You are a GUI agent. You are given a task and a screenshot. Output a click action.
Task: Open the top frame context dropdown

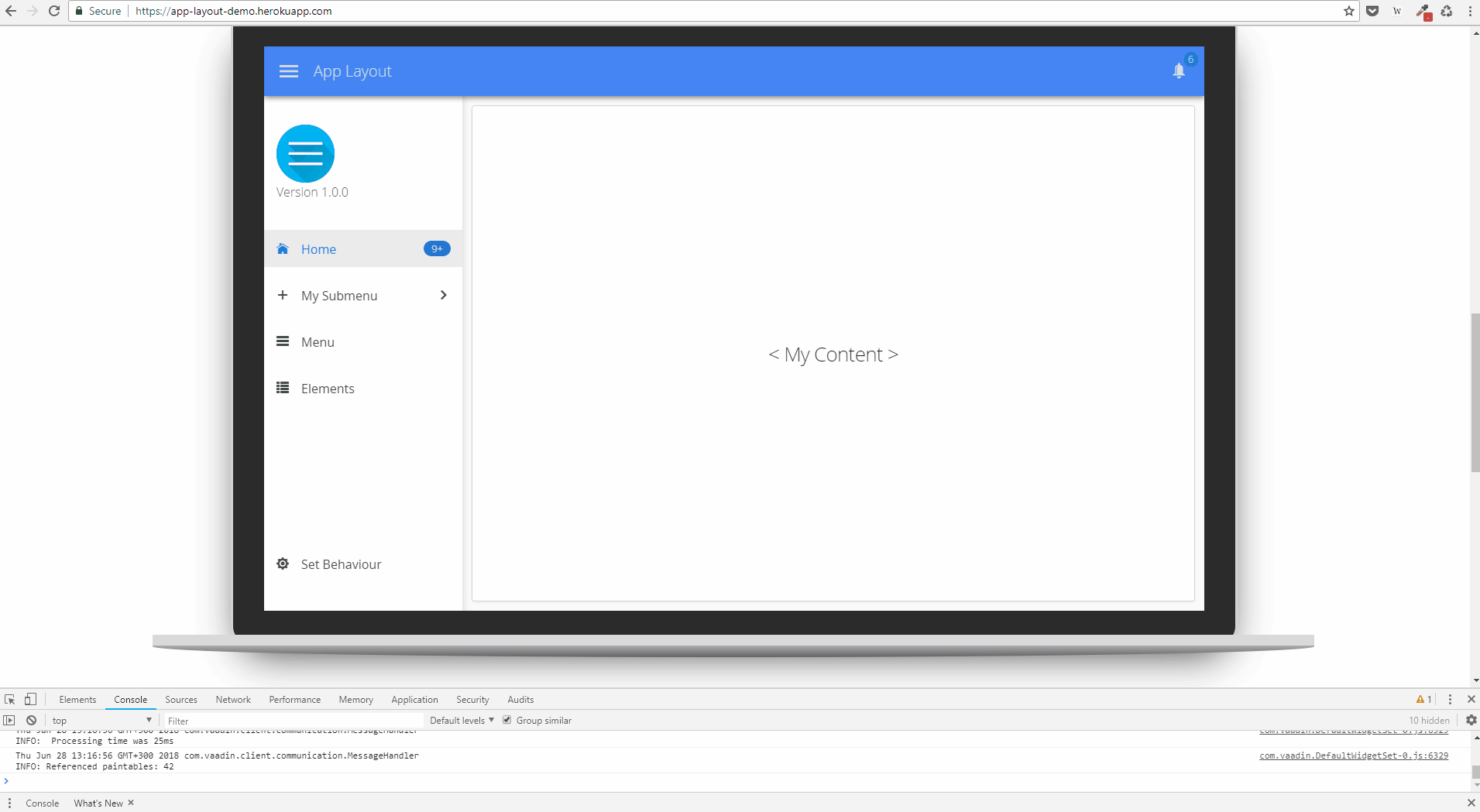coord(101,720)
